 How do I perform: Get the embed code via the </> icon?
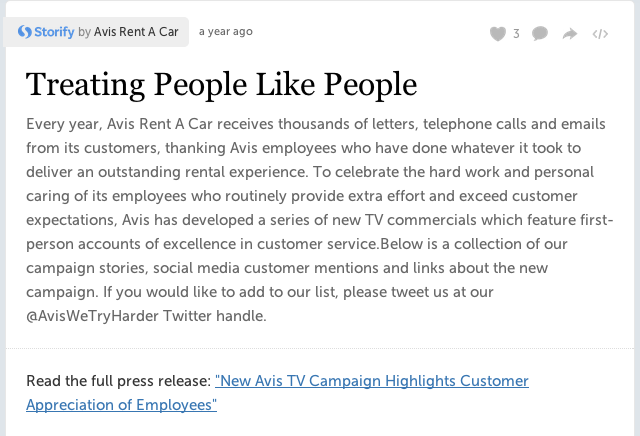600,34
